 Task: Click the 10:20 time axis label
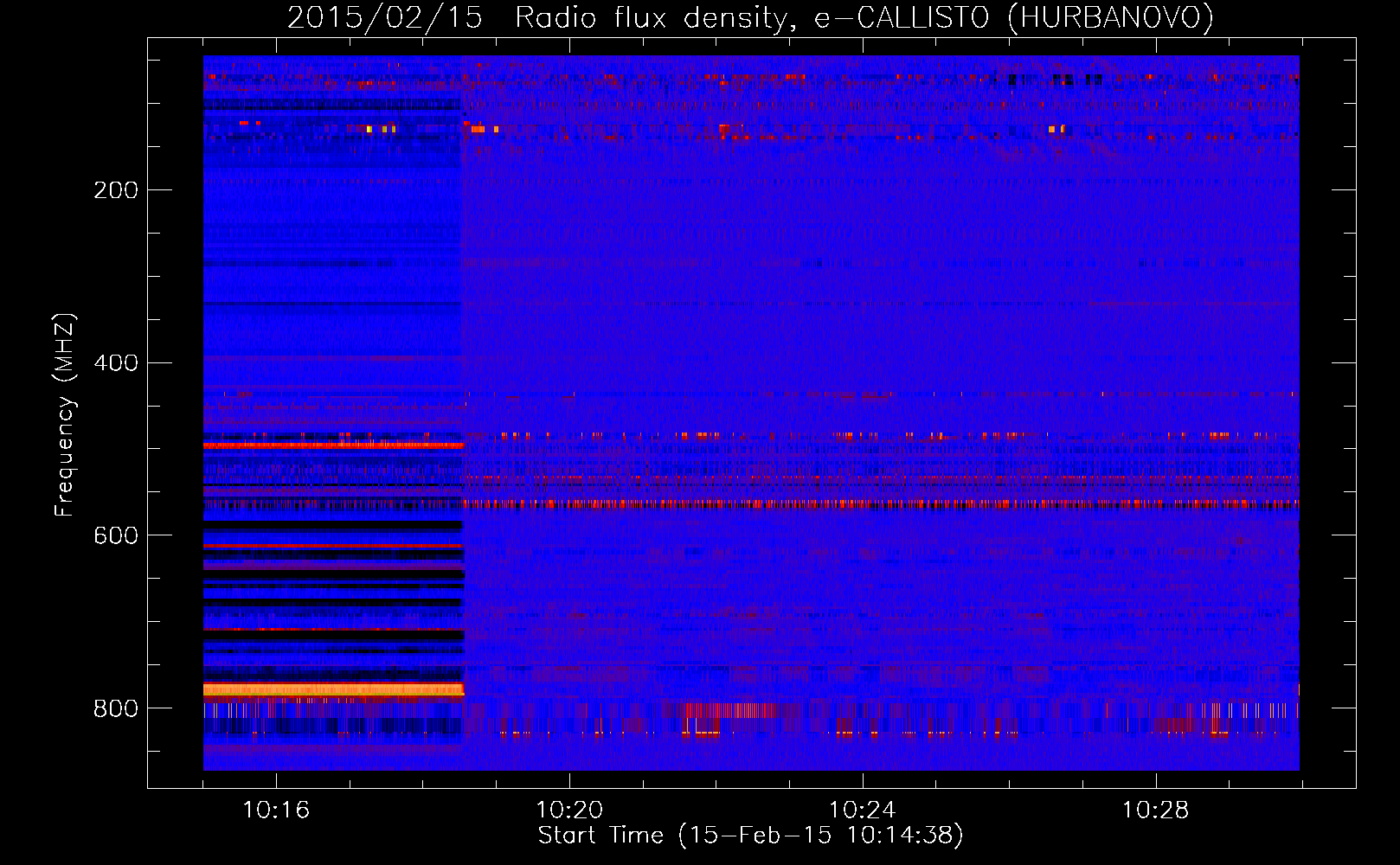click(569, 811)
